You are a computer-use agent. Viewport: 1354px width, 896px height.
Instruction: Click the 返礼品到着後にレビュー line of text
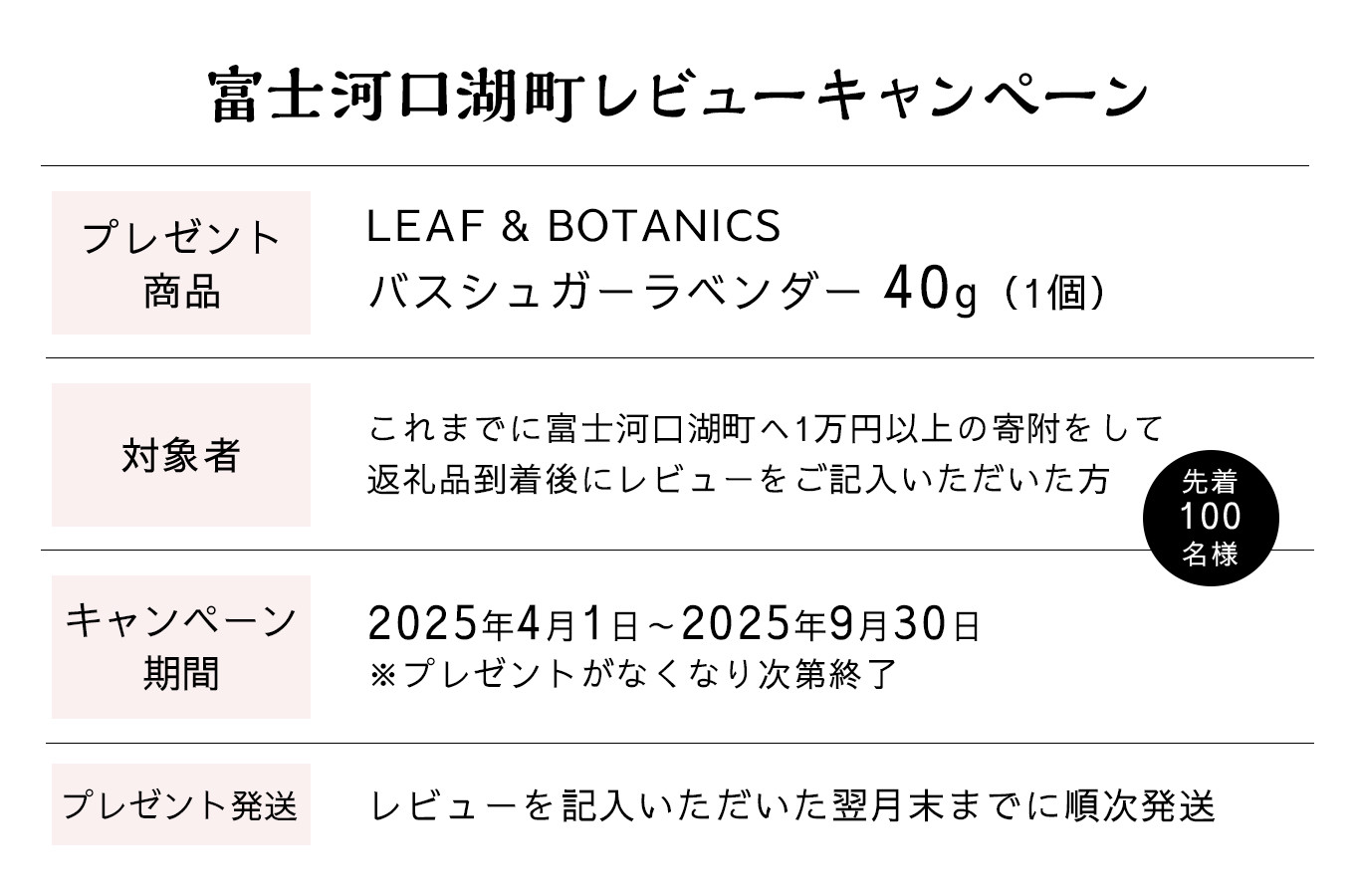738,480
